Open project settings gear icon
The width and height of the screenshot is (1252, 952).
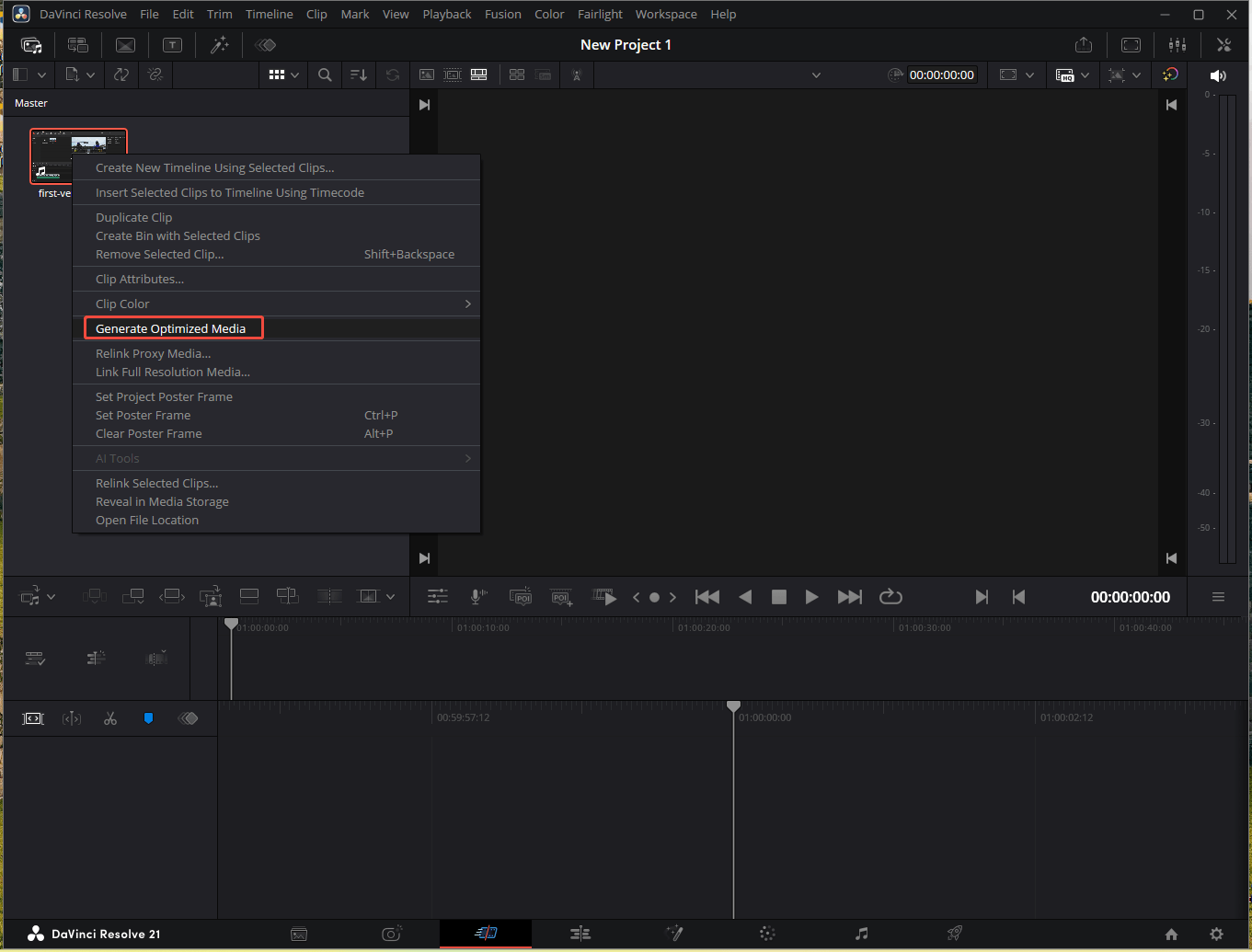click(x=1216, y=934)
